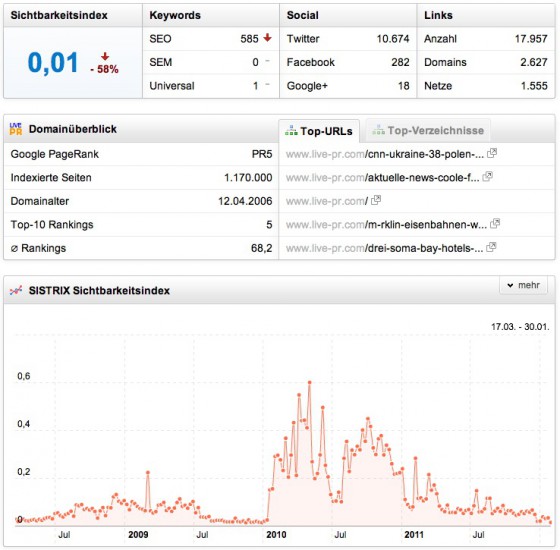Click the sitemap icon in Top-Verzeichnisse tab

pyautogui.click(x=378, y=130)
